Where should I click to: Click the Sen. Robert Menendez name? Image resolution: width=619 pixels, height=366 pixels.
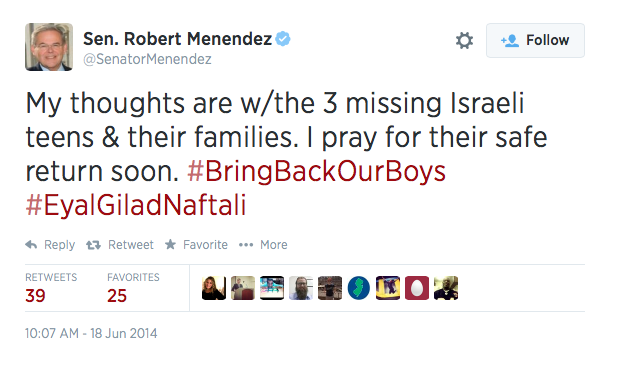178,39
